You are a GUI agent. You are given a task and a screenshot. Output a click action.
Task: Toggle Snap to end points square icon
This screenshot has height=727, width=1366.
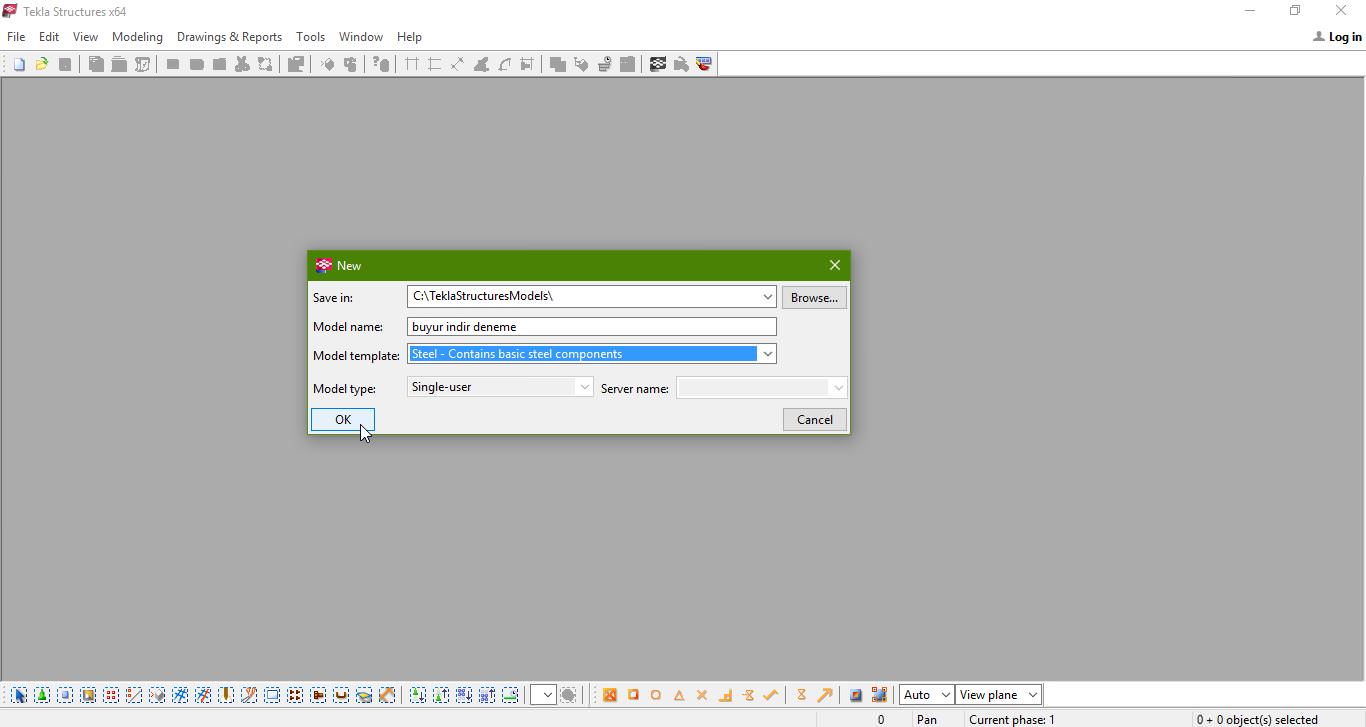click(633, 695)
